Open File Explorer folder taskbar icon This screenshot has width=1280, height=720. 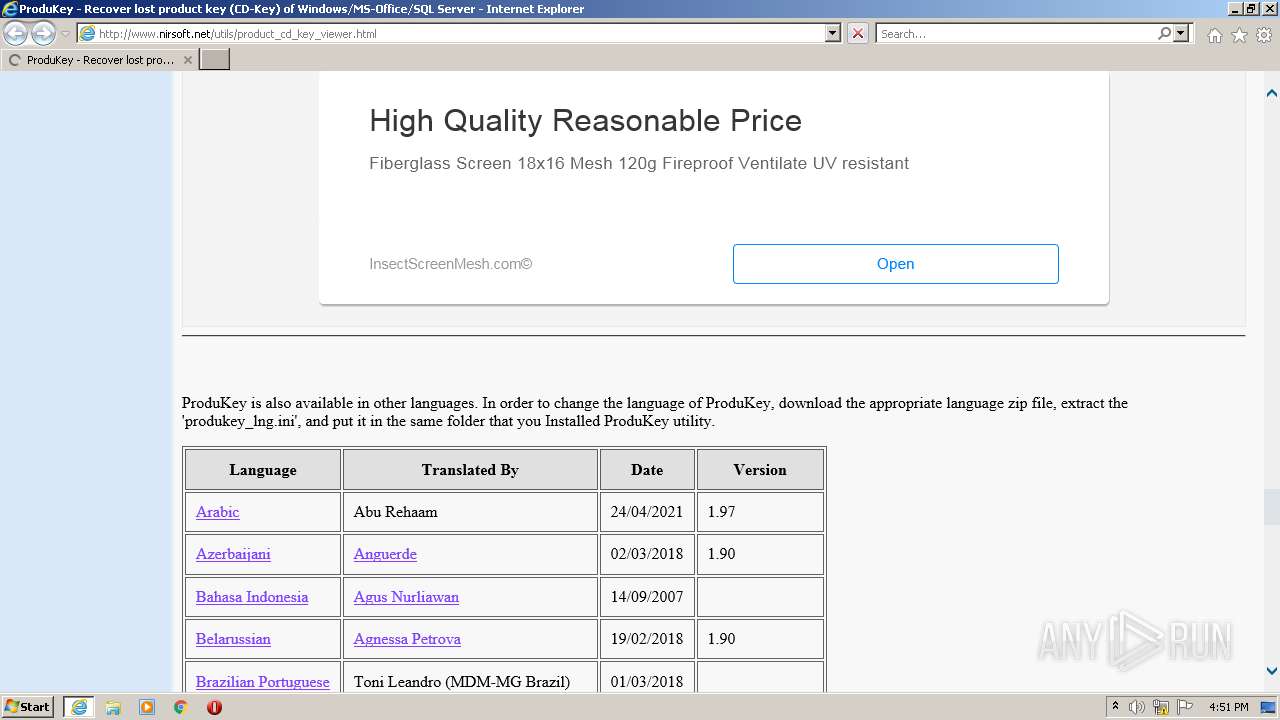113,707
